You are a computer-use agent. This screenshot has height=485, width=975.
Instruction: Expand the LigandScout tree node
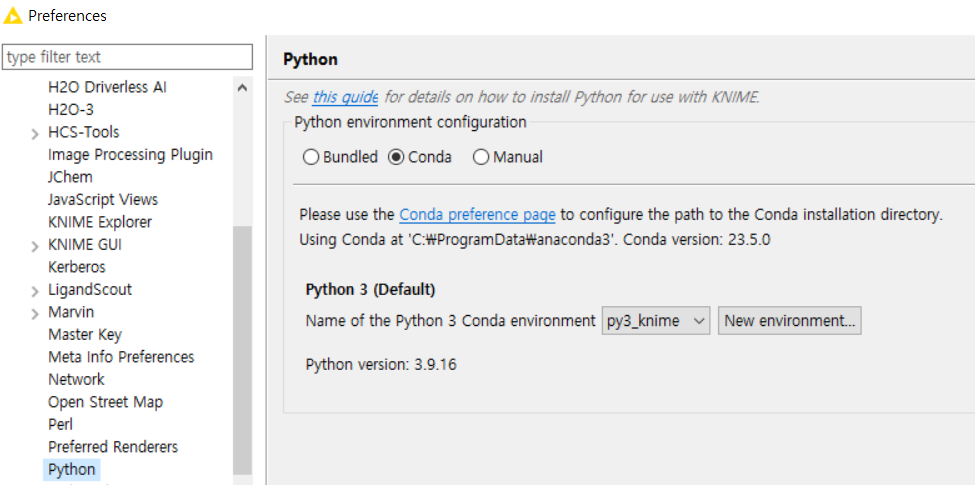click(35, 290)
